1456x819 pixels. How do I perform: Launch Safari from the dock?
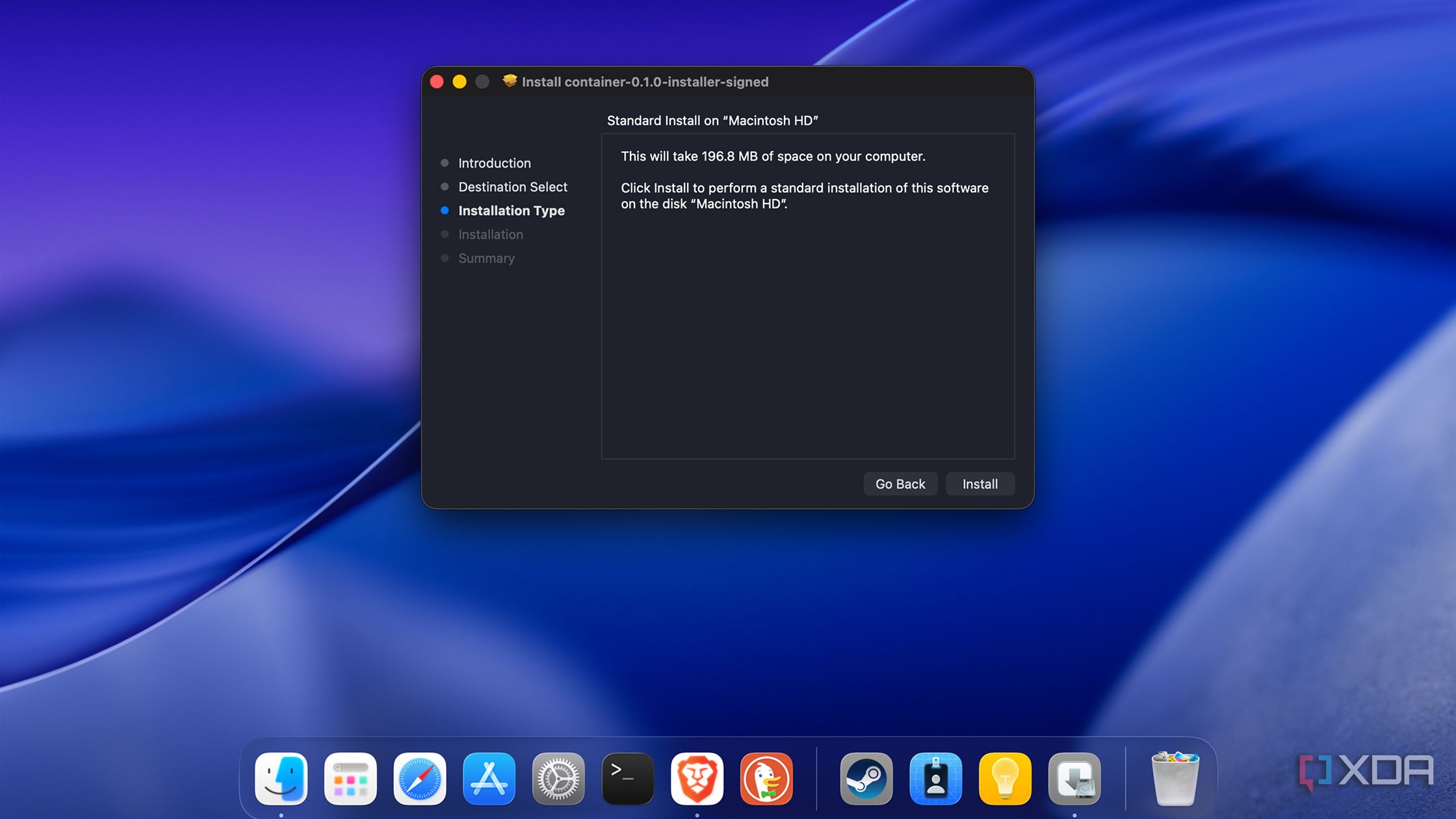tap(420, 779)
